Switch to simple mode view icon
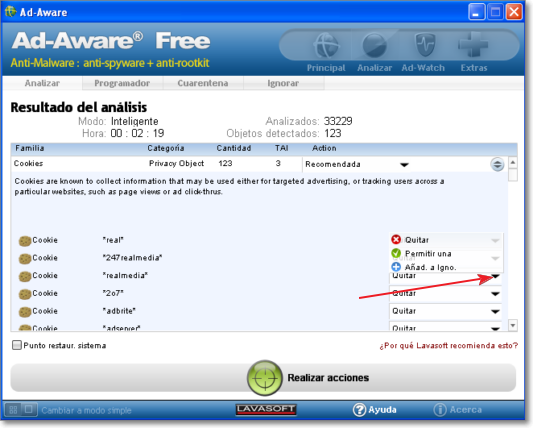 point(29,409)
